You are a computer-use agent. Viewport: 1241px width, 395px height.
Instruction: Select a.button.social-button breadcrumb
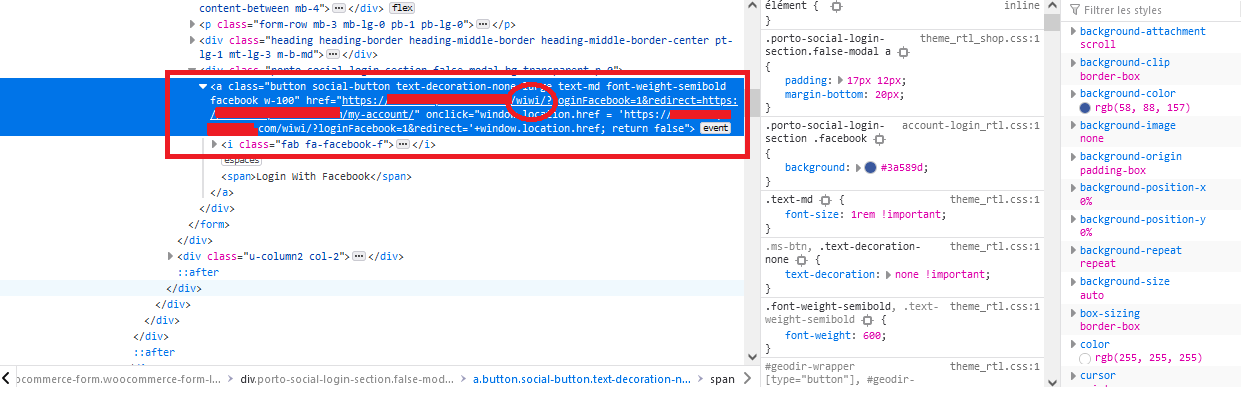click(x=582, y=379)
